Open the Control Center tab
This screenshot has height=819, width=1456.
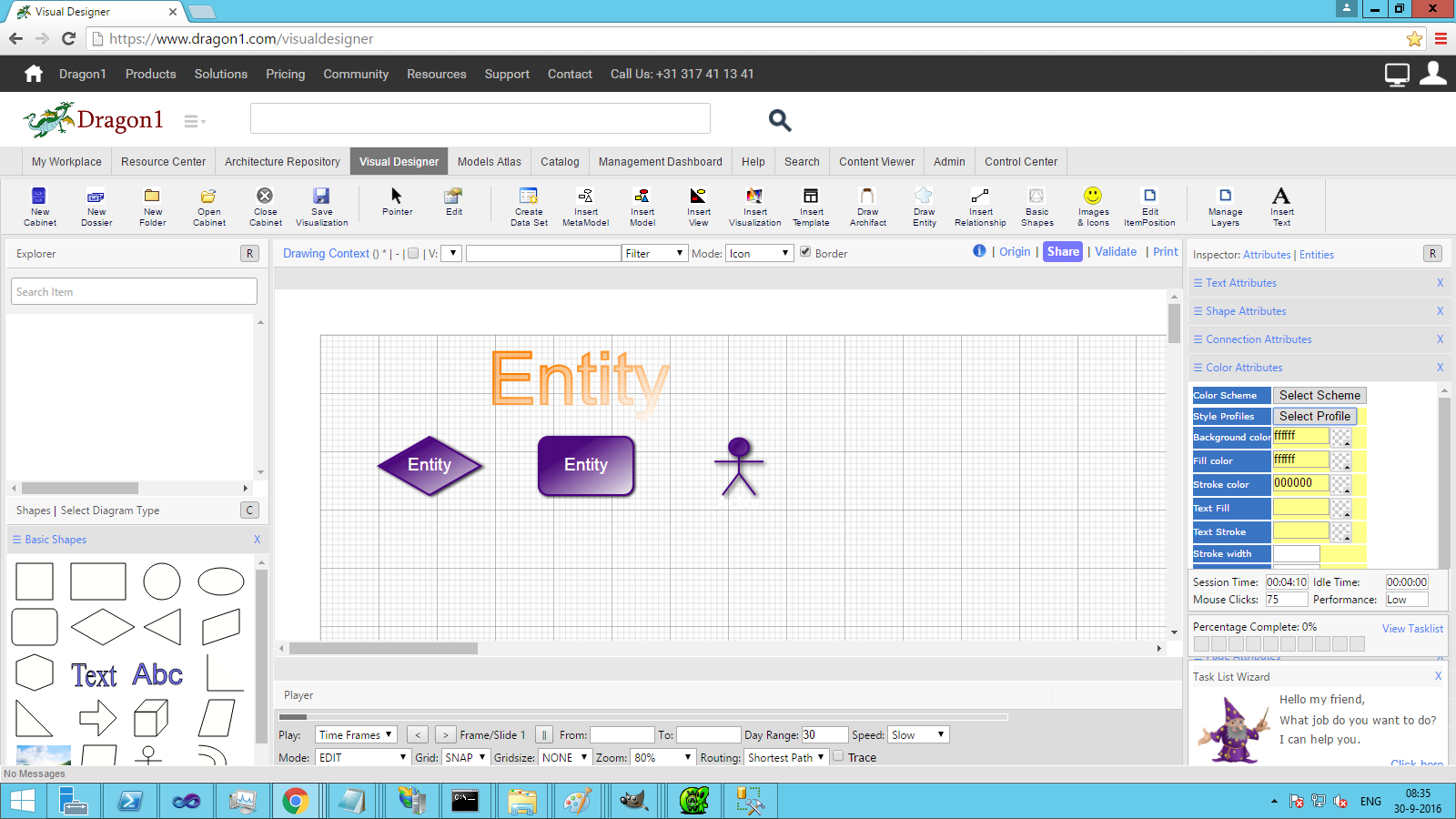point(1021,161)
